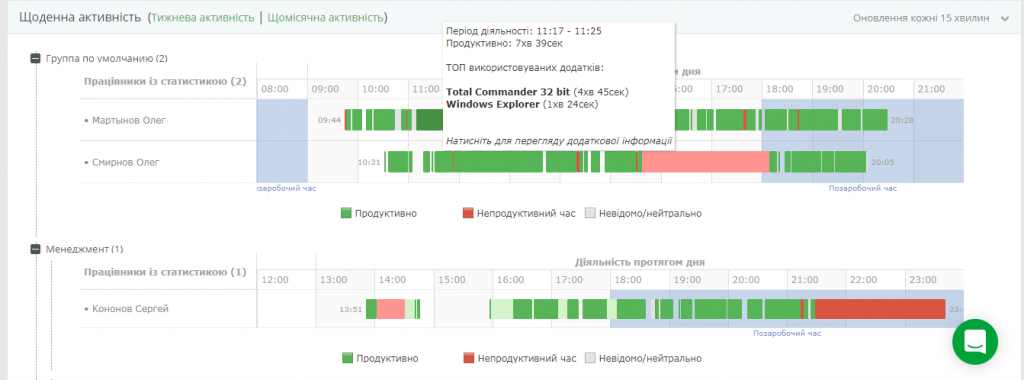Switch to Тижнева активність view

pyautogui.click(x=202, y=18)
